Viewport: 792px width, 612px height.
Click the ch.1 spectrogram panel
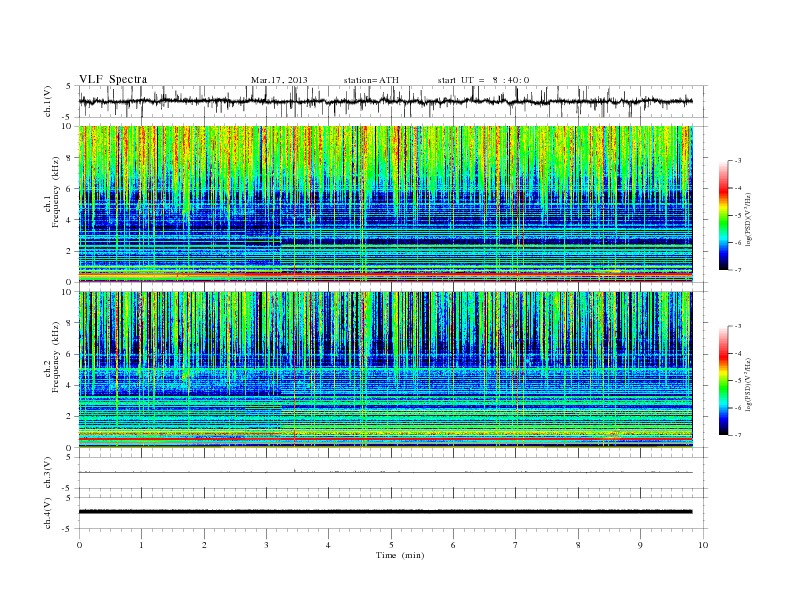(385, 204)
